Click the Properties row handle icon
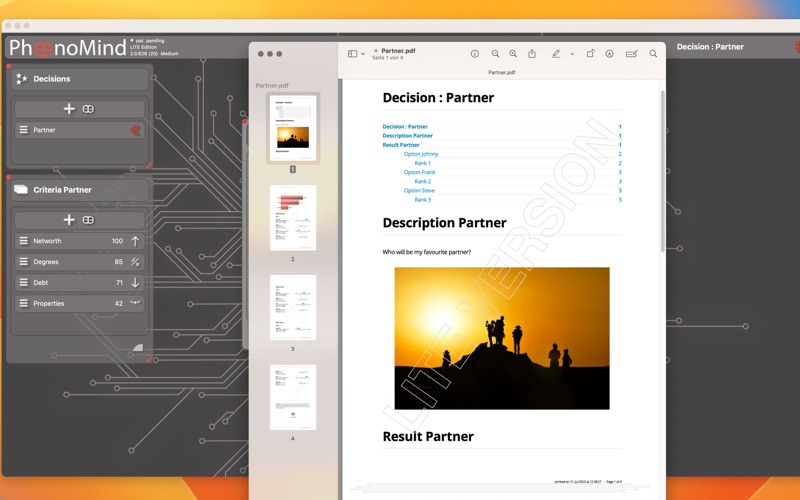800x500 pixels. pyautogui.click(x=23, y=303)
